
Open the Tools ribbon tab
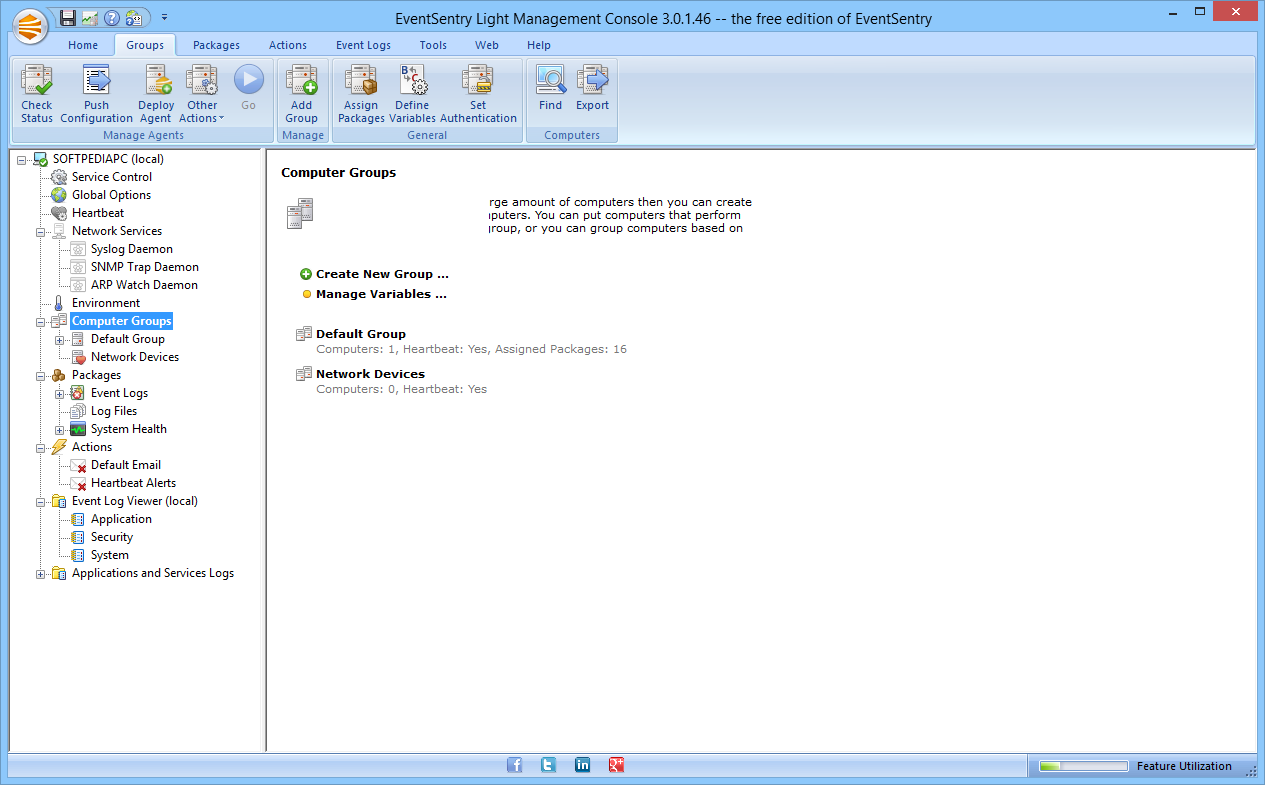pos(433,45)
